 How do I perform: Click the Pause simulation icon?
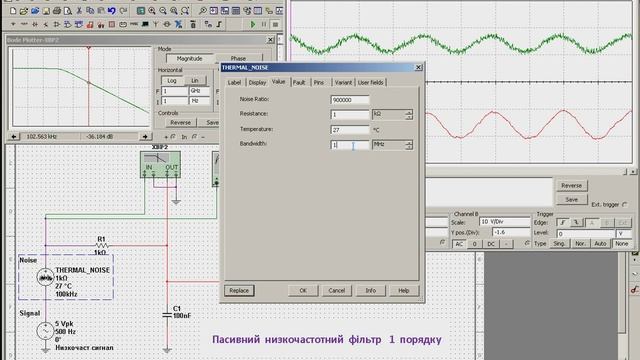coord(264,24)
